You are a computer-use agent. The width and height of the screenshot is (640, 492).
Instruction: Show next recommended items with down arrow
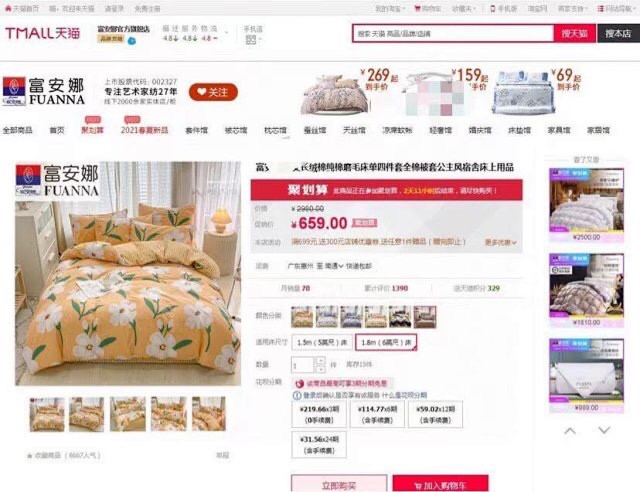pos(604,430)
